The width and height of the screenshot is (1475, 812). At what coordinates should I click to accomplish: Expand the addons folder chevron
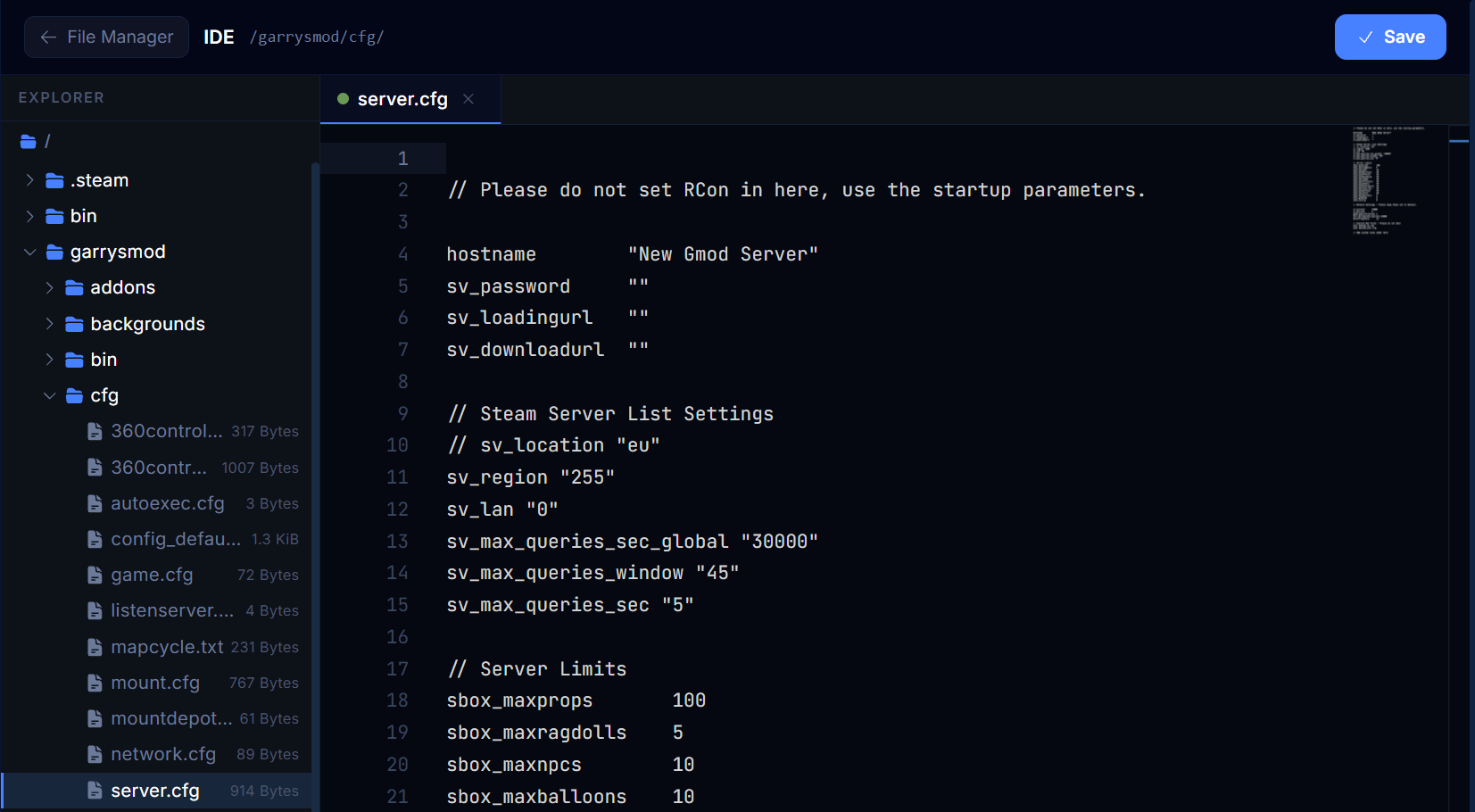pos(49,288)
